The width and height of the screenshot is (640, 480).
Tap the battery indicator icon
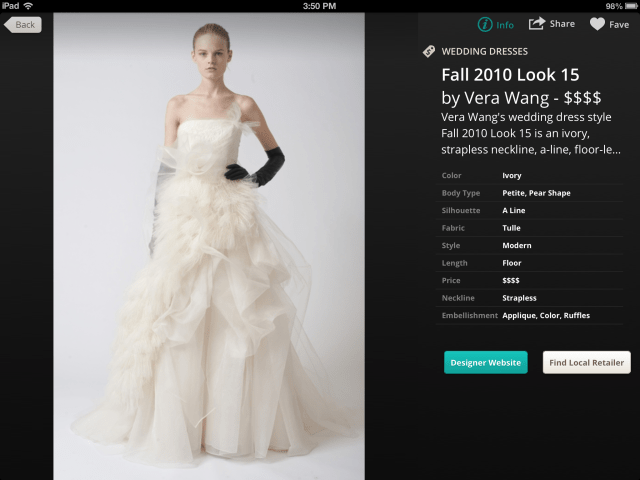click(631, 6)
